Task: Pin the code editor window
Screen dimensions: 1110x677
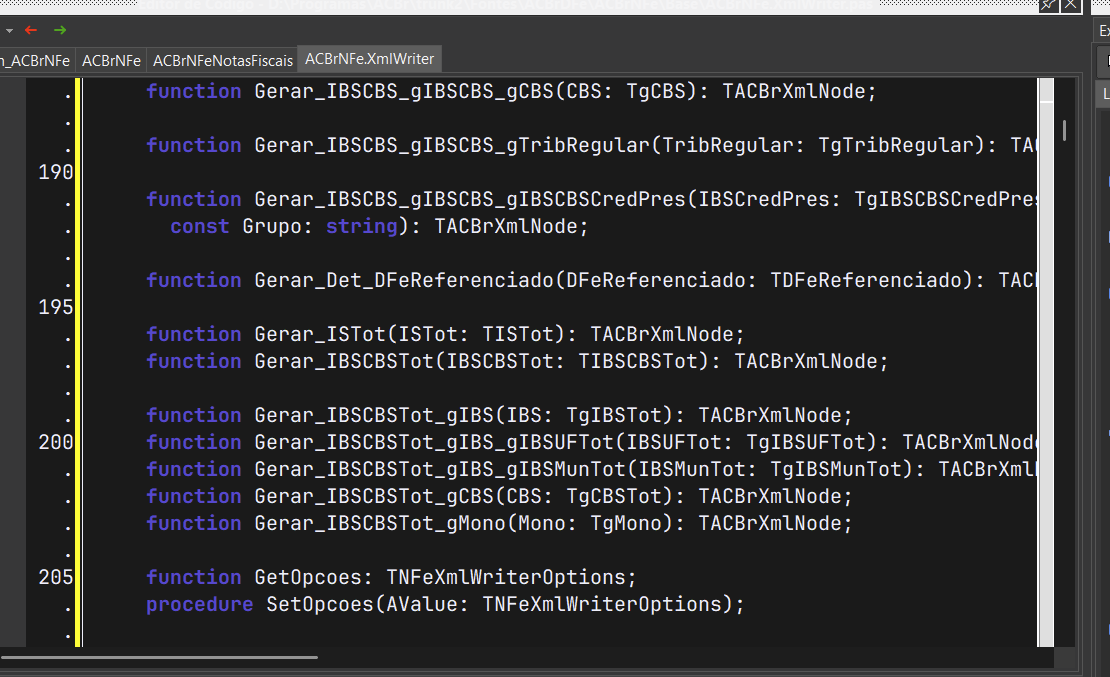Action: point(1048,6)
